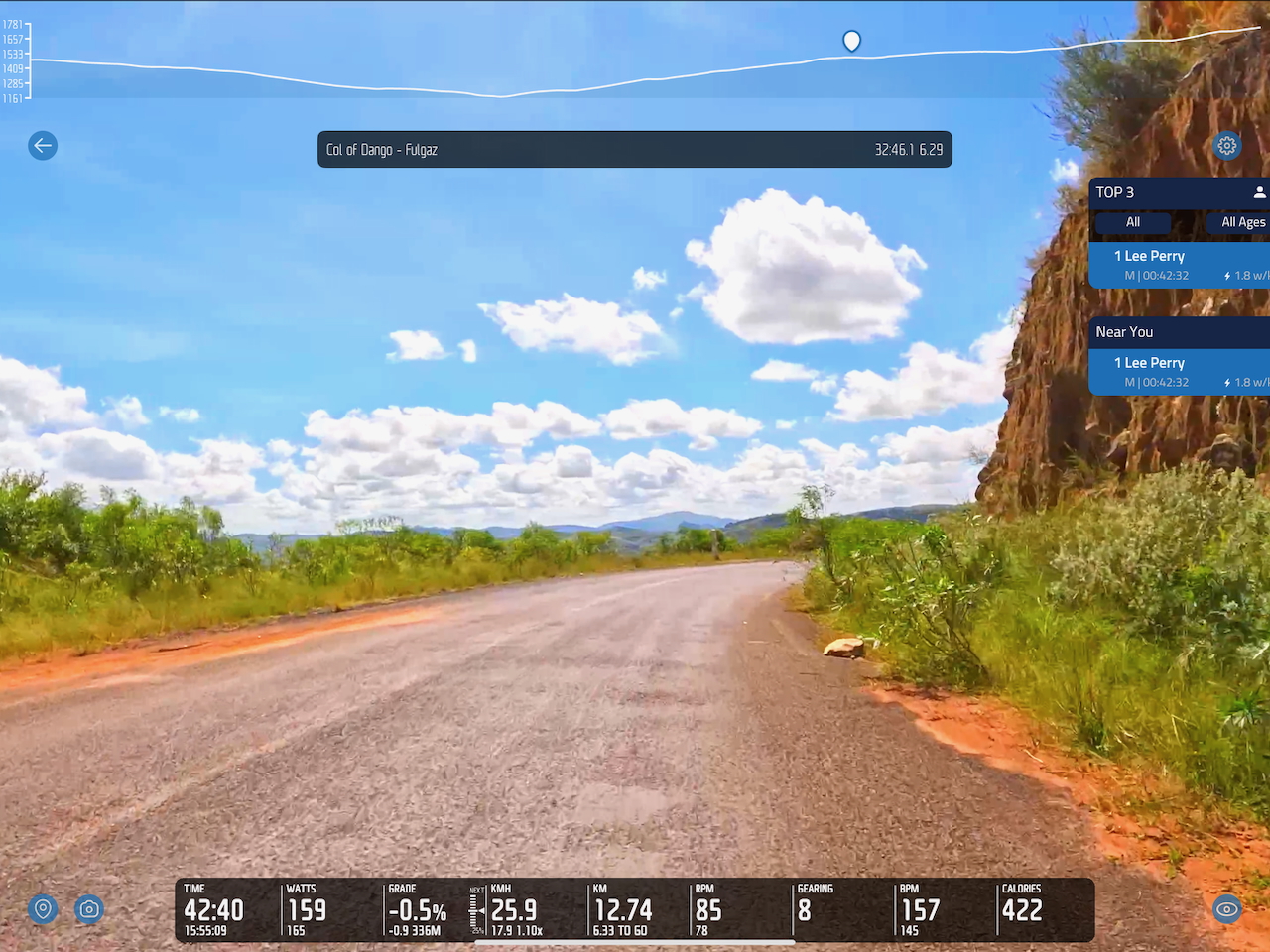1270x952 pixels.
Task: Click the rider profile icon in TOP 3
Action: (1258, 192)
